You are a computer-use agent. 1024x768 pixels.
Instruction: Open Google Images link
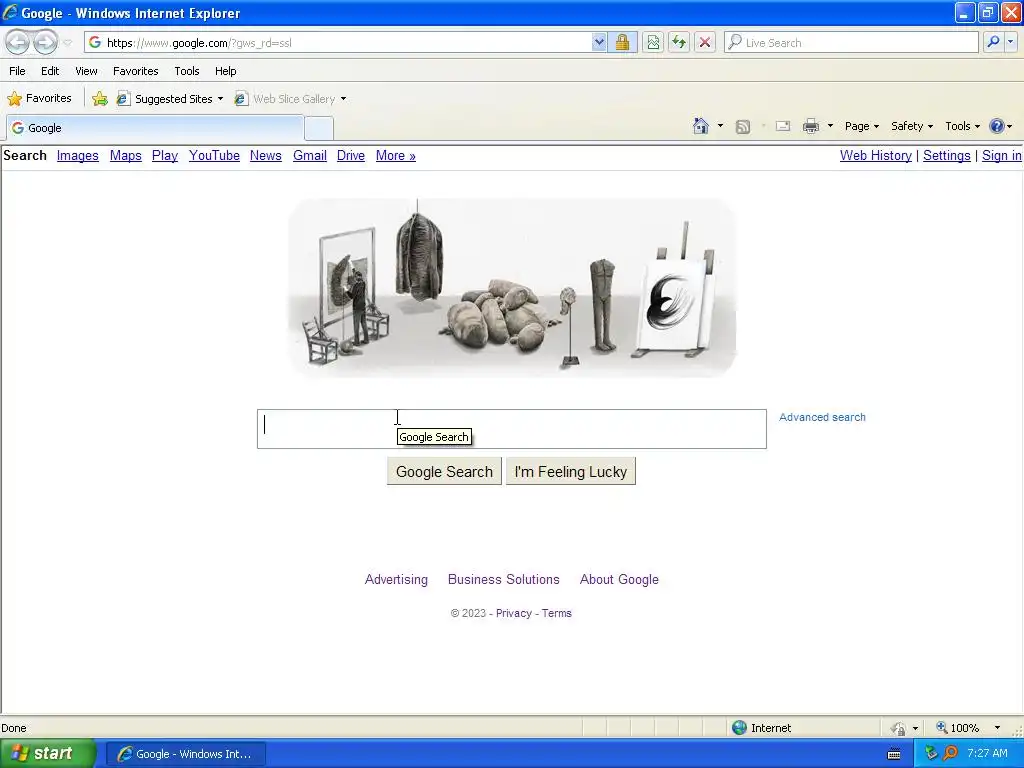(78, 155)
